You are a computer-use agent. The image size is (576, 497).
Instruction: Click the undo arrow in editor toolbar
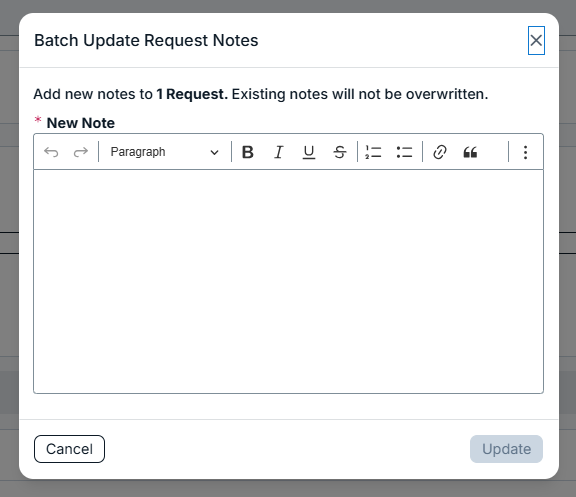(51, 152)
